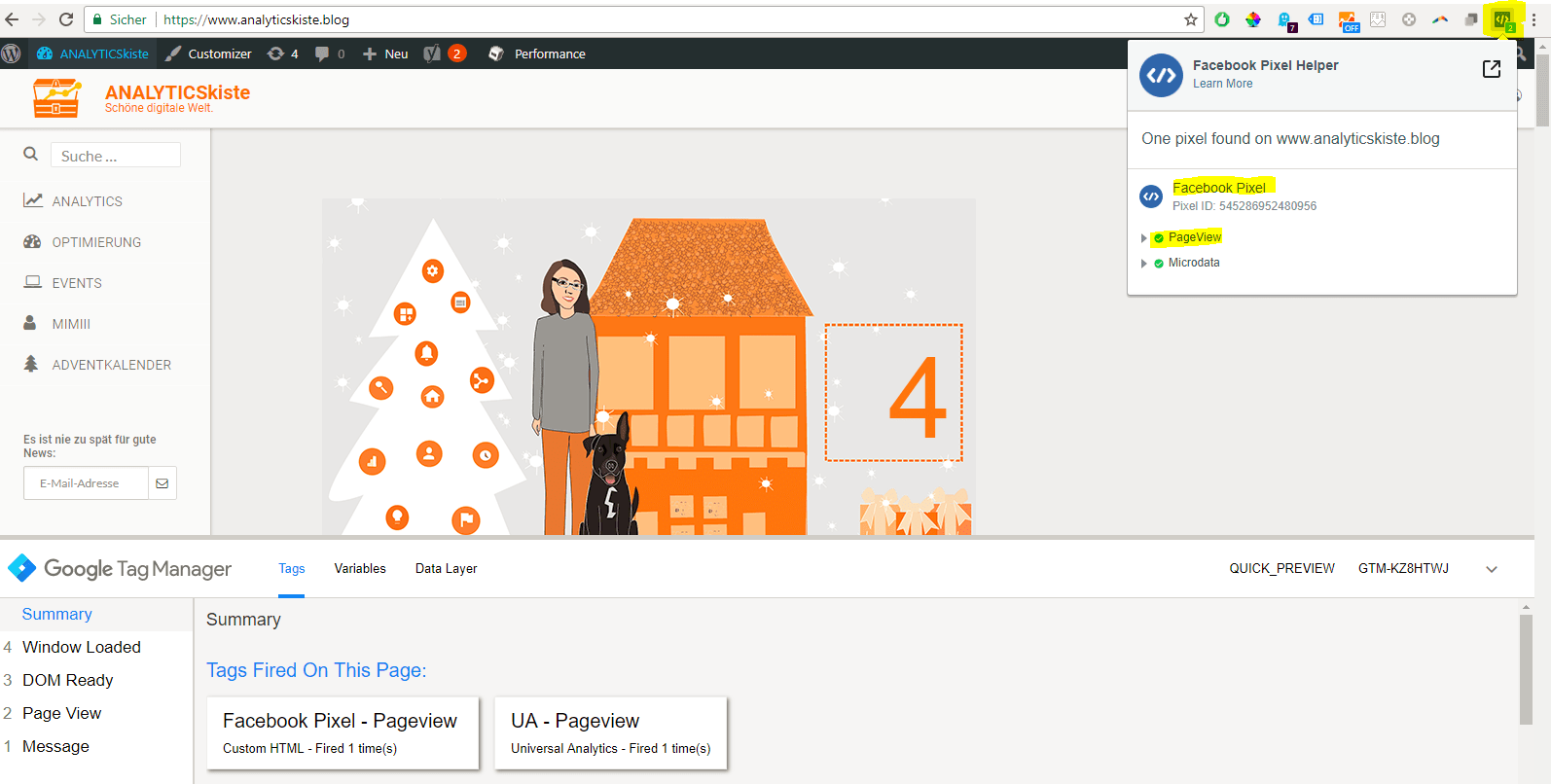
Task: Click the Learn More link
Action: 1222,84
